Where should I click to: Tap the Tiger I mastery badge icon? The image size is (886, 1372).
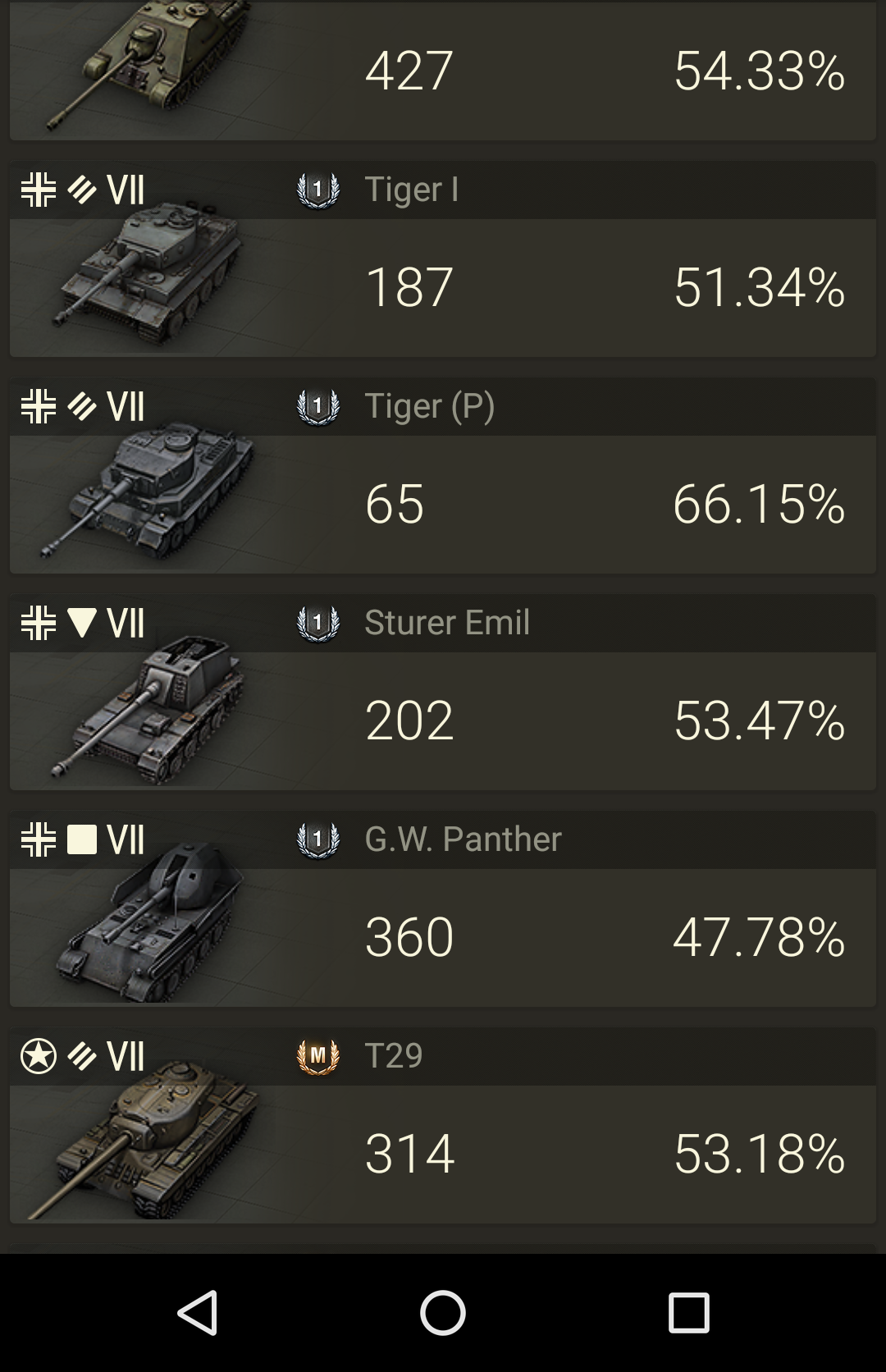tap(317, 190)
